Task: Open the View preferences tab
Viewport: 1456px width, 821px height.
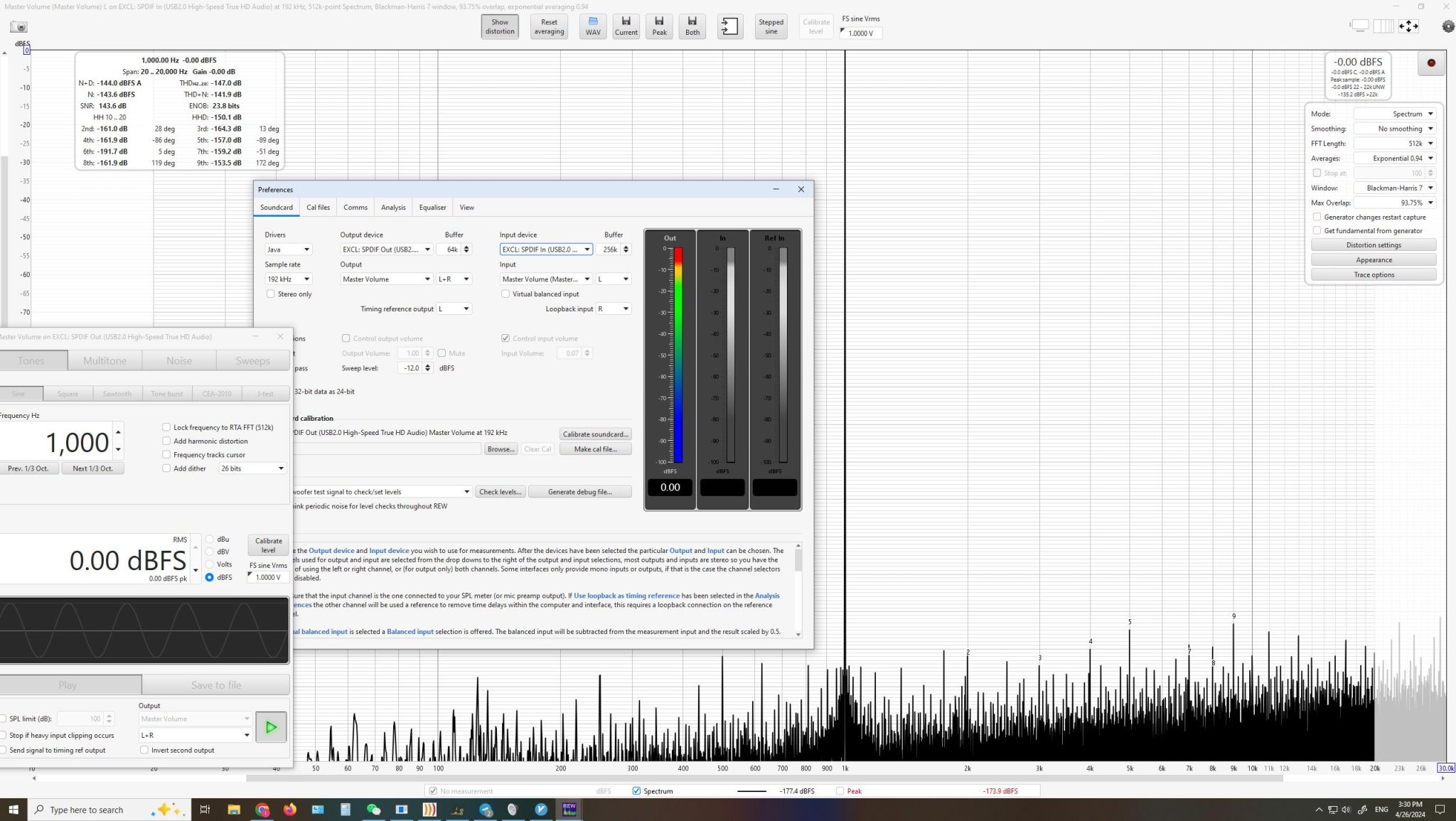Action: coord(466,208)
